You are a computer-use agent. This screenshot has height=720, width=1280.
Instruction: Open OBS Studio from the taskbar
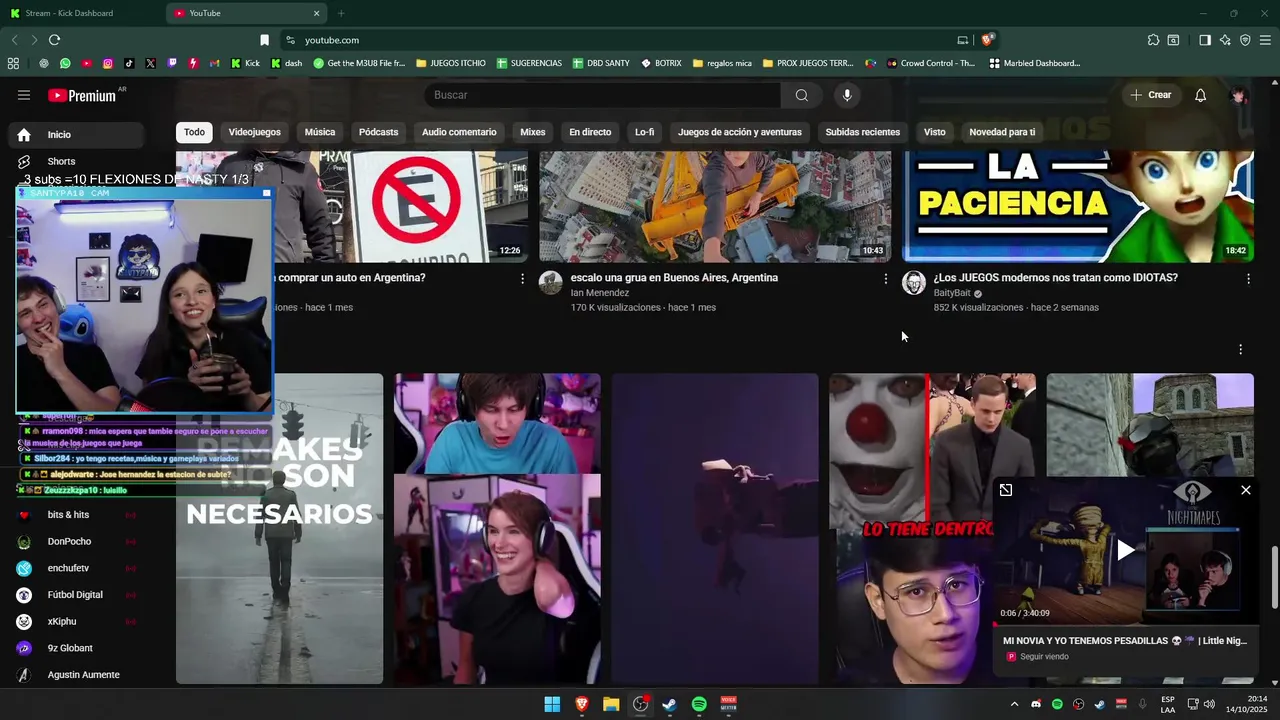(x=640, y=705)
